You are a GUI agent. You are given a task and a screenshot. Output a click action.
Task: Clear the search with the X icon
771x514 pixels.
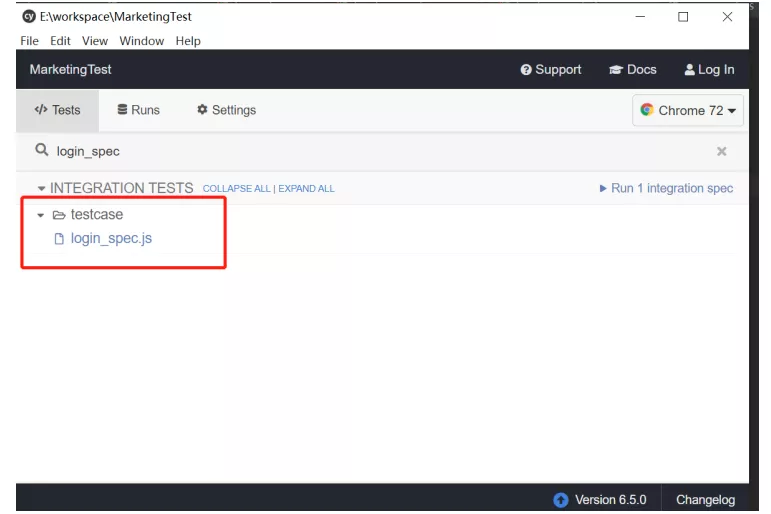tap(721, 151)
